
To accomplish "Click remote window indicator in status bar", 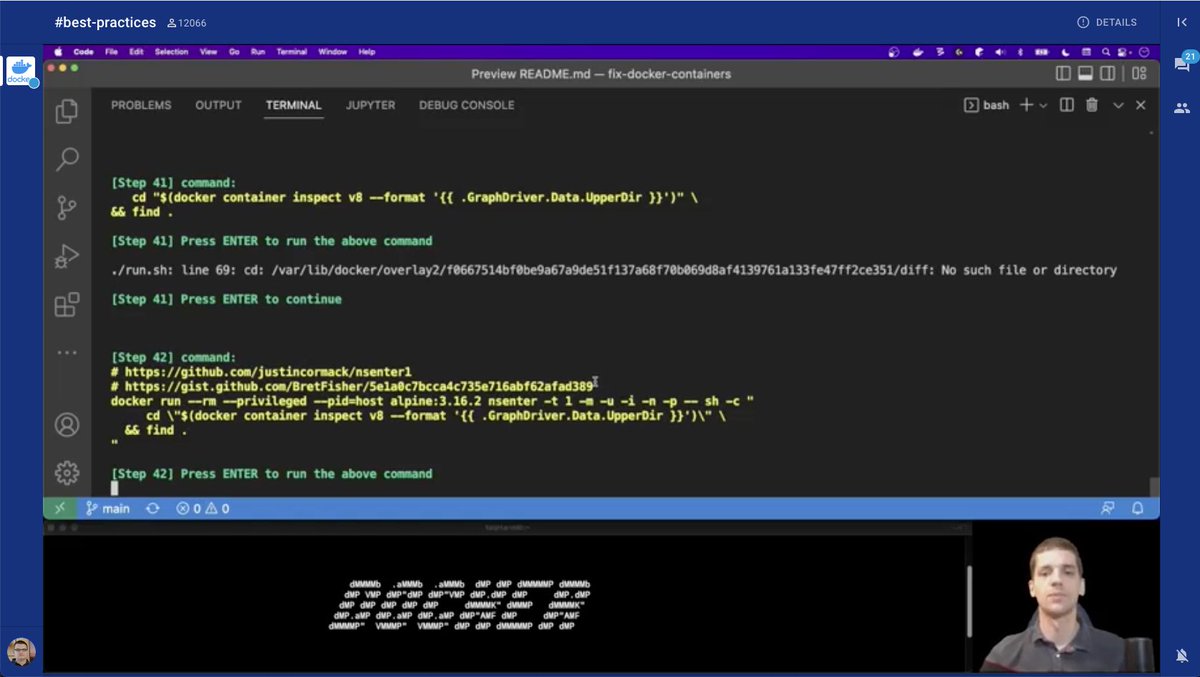I will click(x=59, y=508).
